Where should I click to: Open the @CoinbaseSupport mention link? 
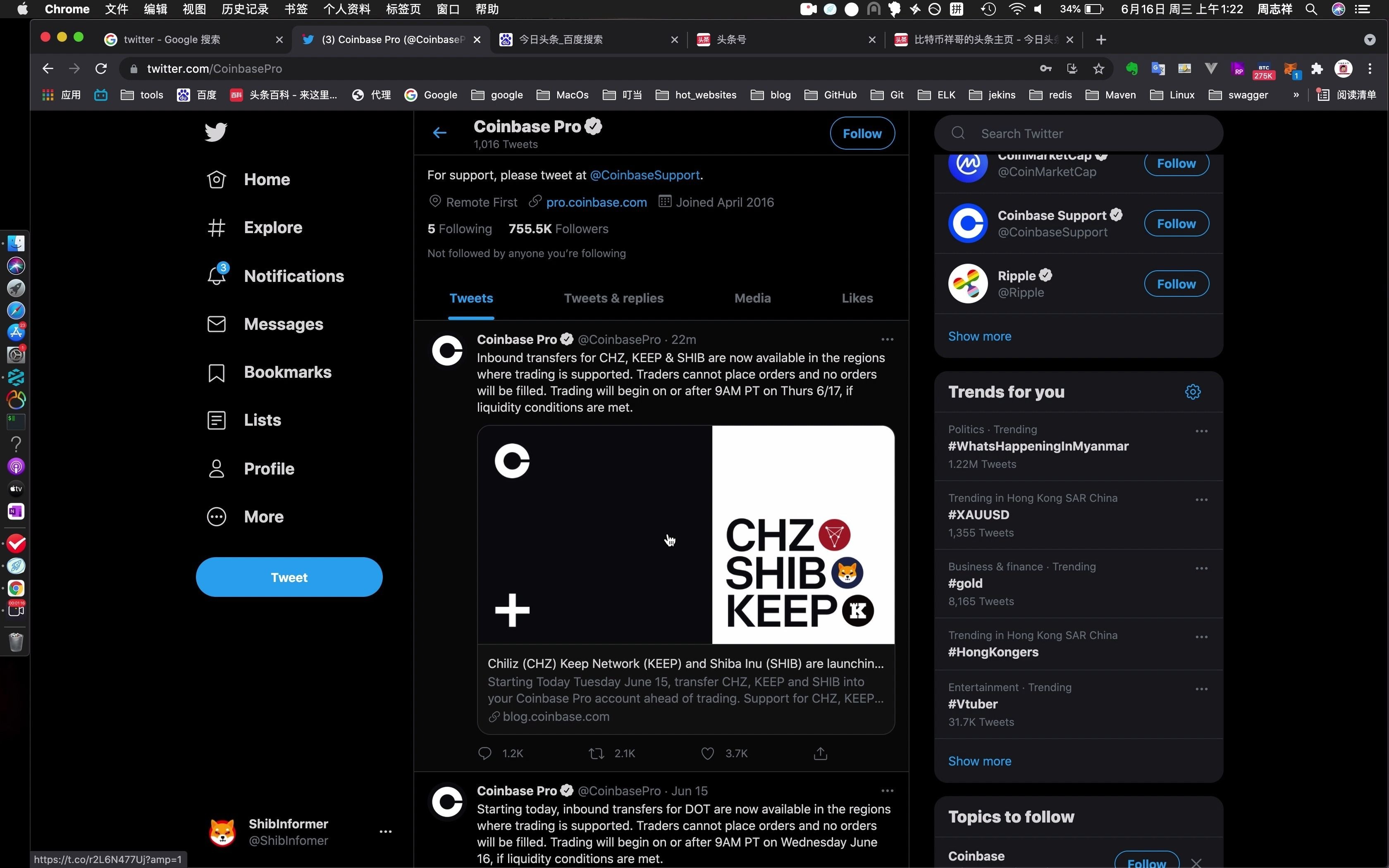[644, 175]
